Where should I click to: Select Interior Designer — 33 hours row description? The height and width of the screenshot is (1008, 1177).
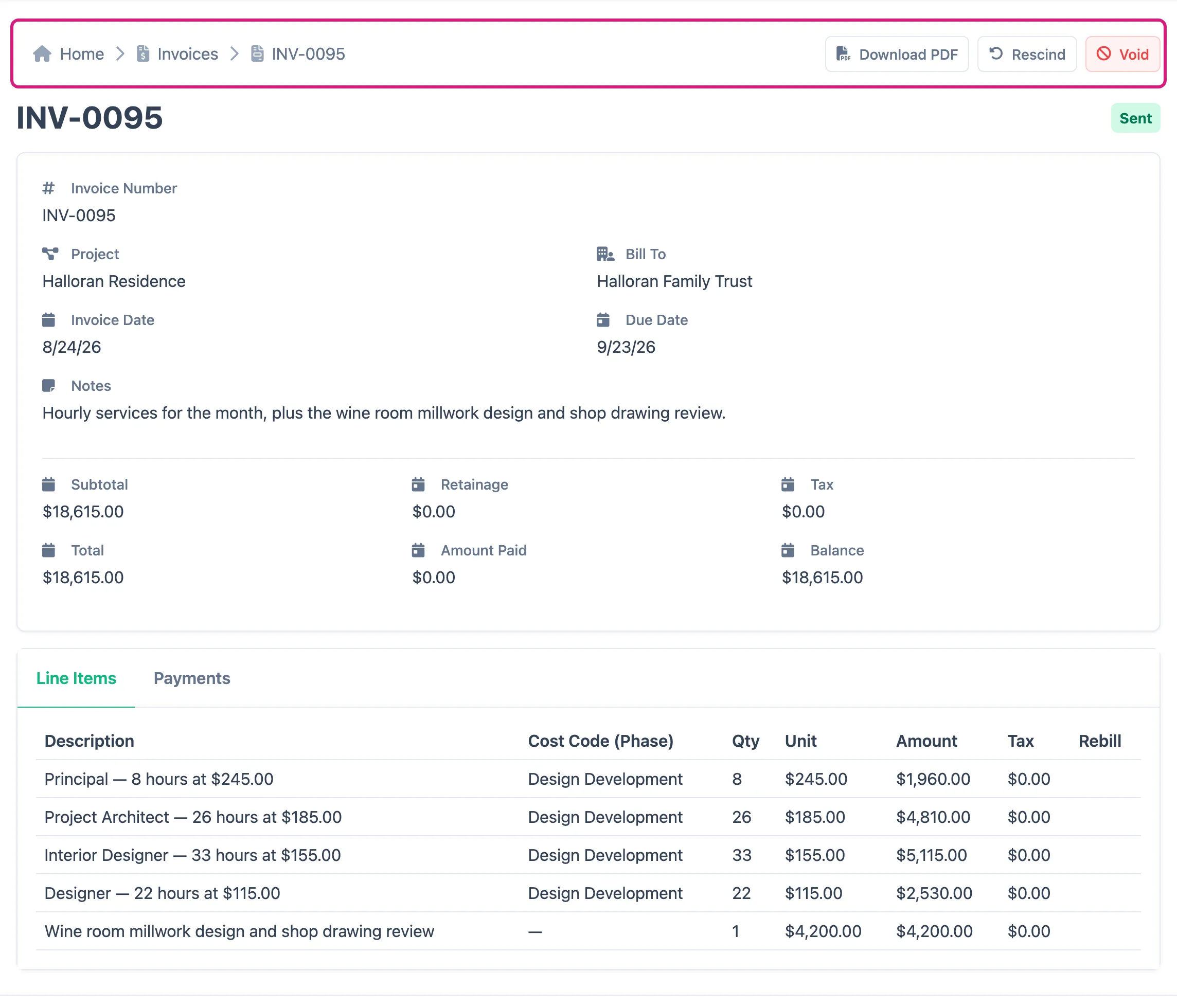pos(192,855)
